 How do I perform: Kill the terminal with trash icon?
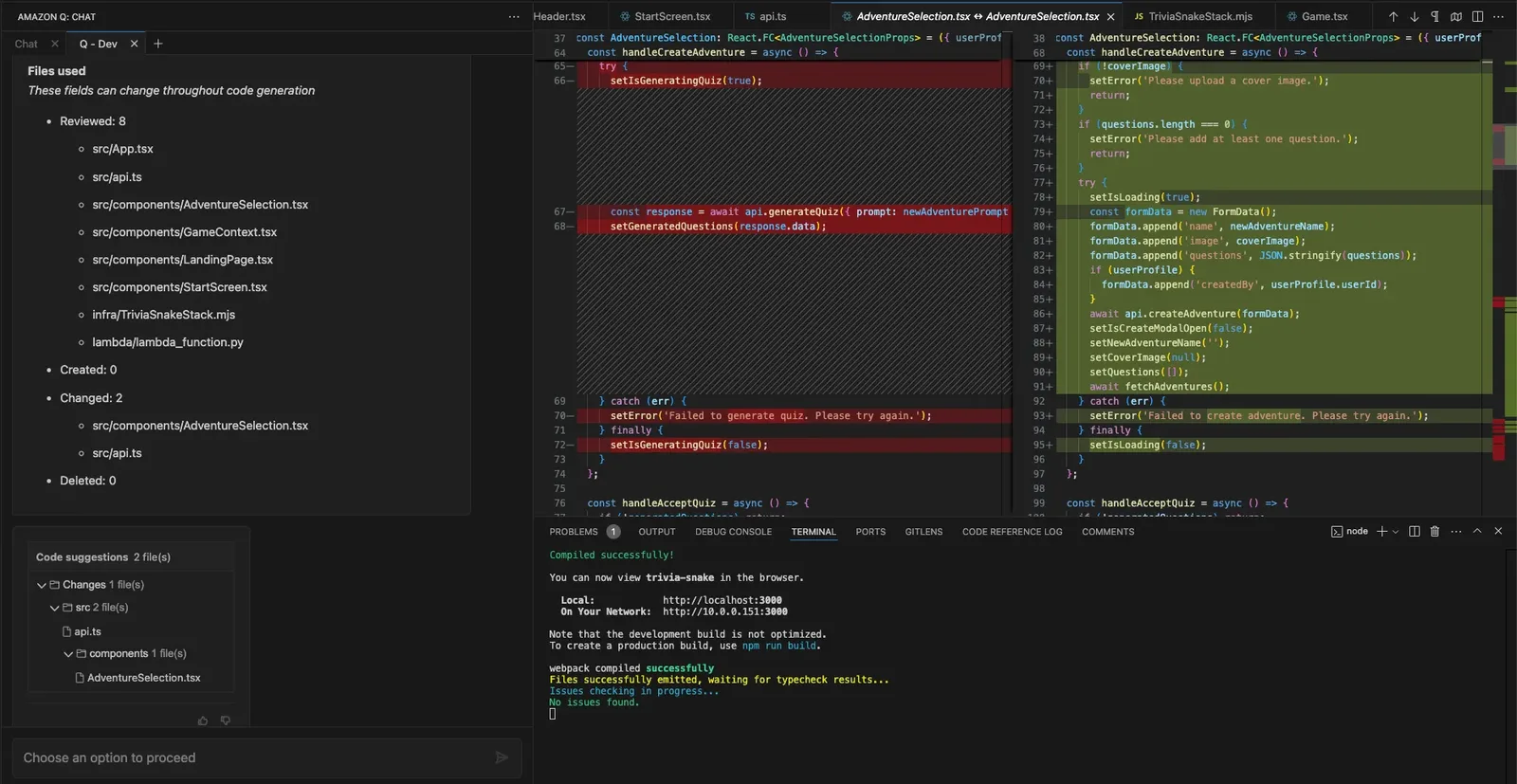1435,532
